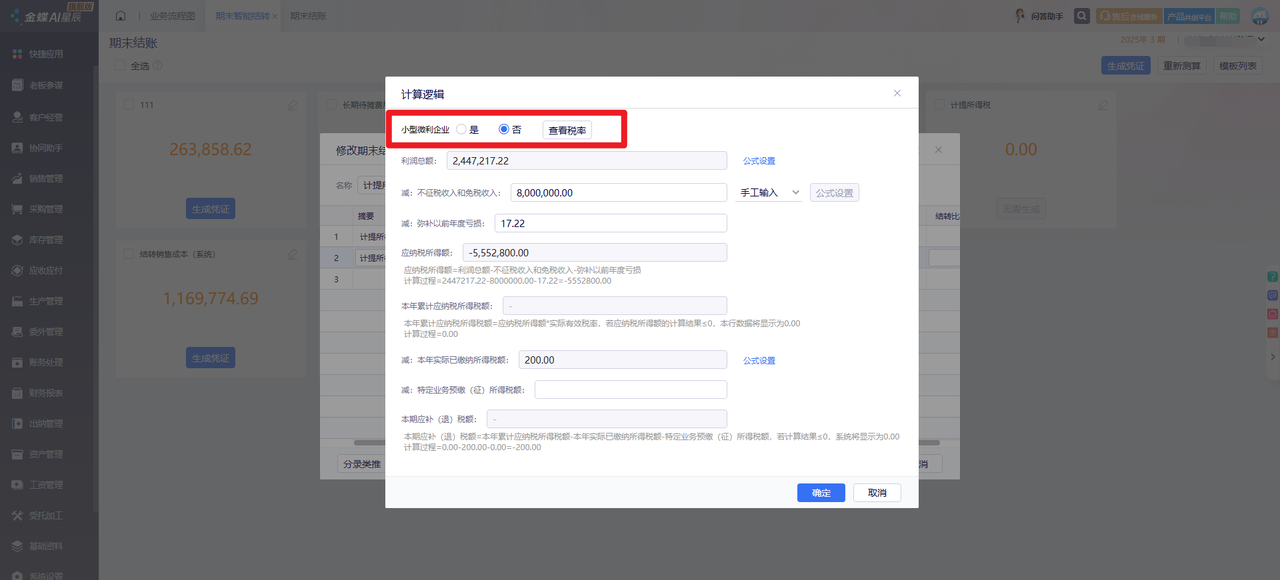The width and height of the screenshot is (1280, 580).
Task: Click the 不征税收入和免税收入 field
Action: 618,193
